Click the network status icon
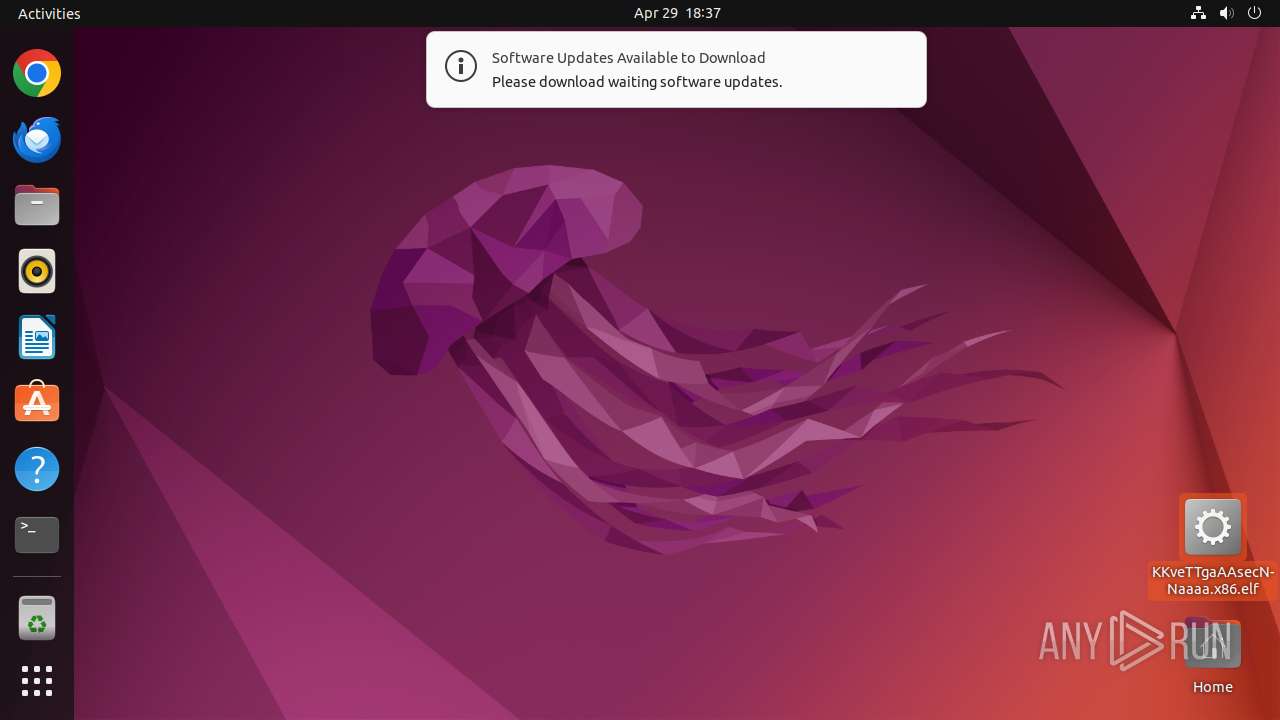This screenshot has width=1280, height=720. [x=1198, y=13]
